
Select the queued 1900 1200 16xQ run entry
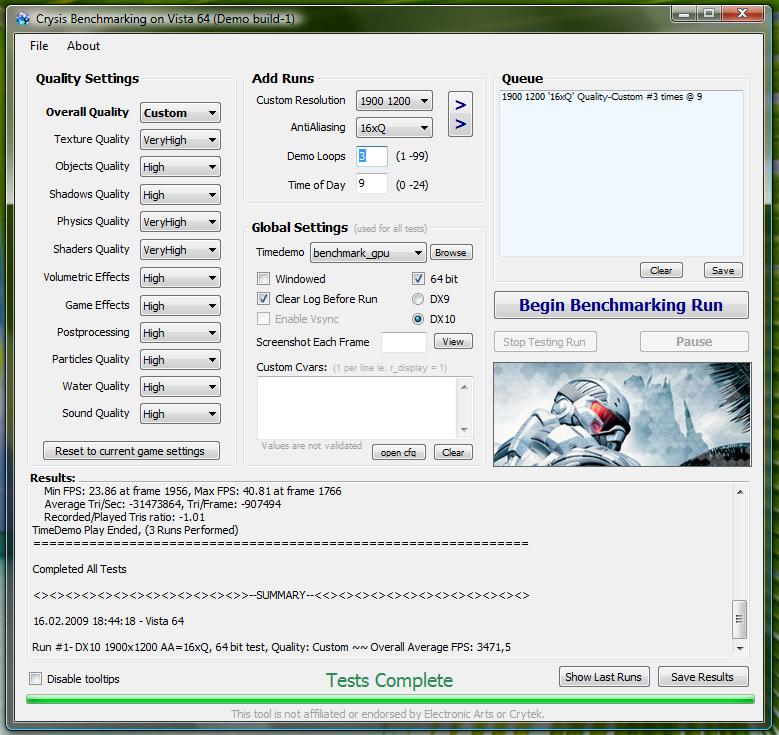(x=602, y=97)
